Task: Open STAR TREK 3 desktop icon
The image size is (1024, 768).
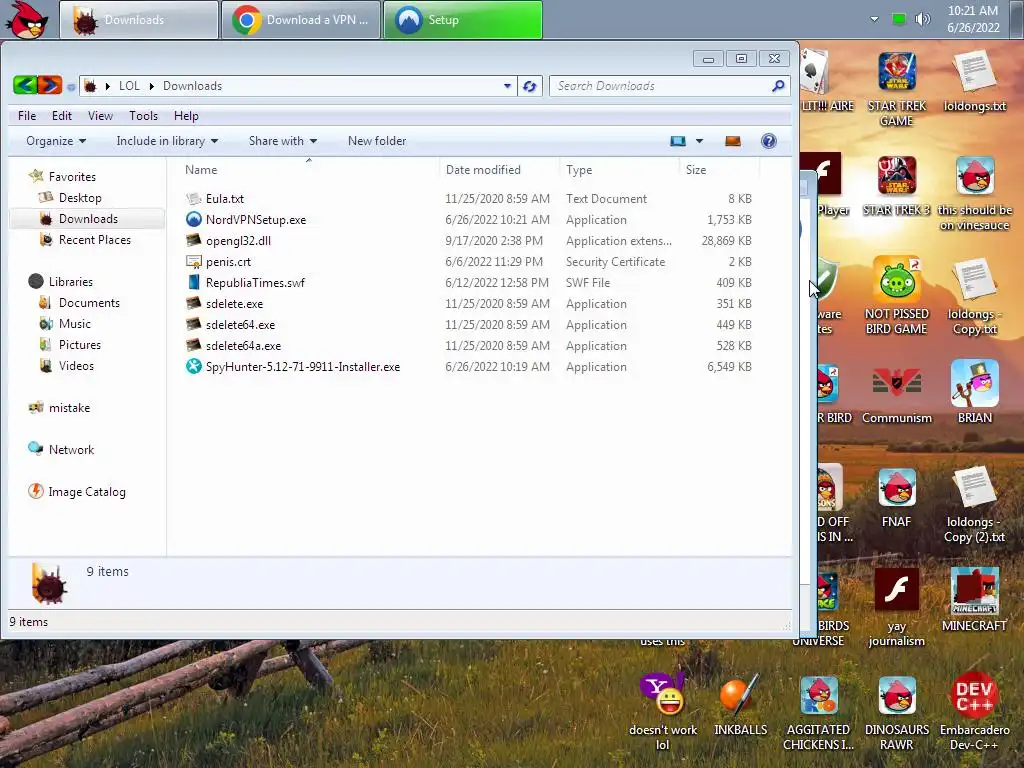Action: point(897,175)
